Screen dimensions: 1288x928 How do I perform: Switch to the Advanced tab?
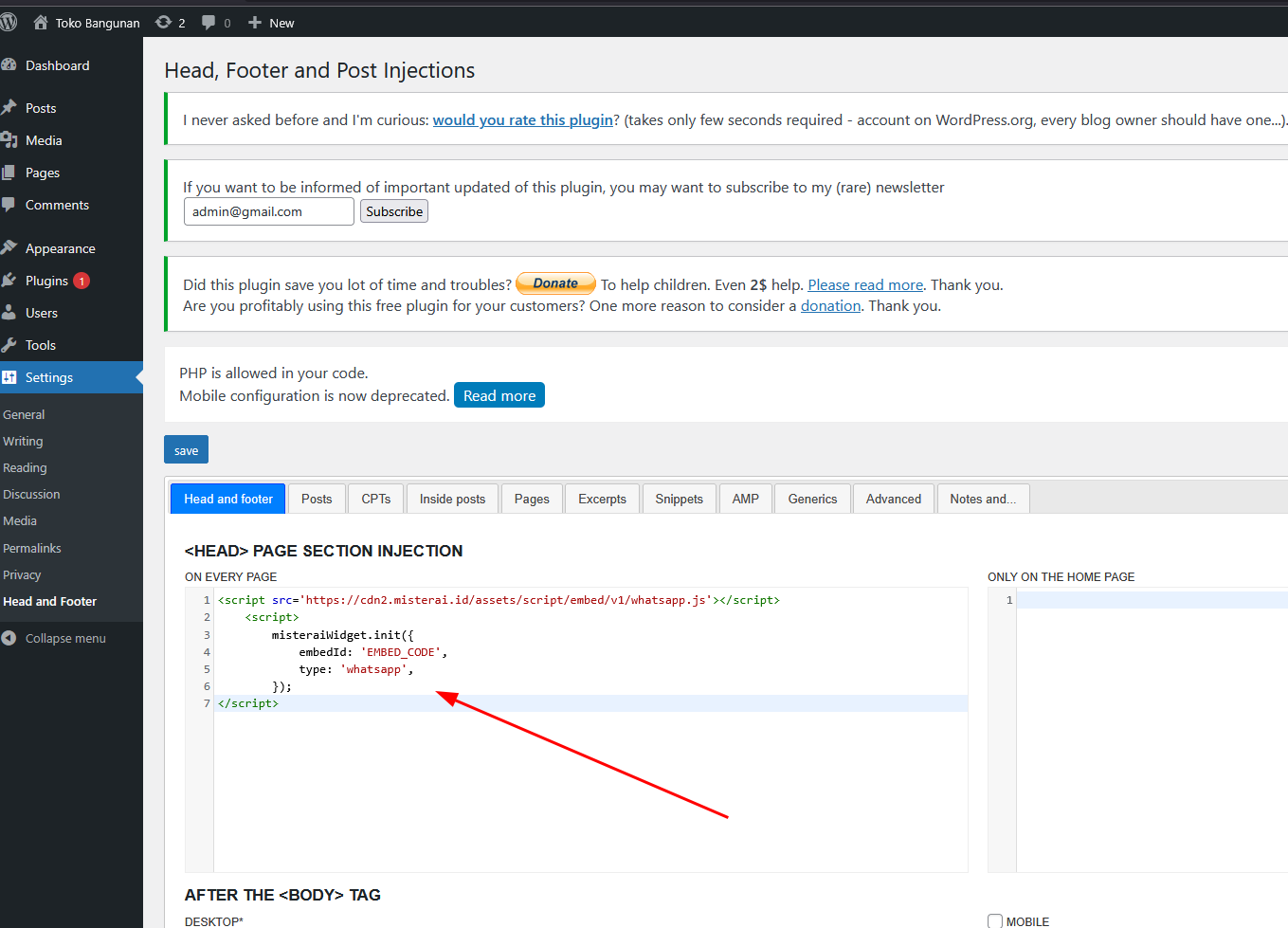(x=893, y=499)
